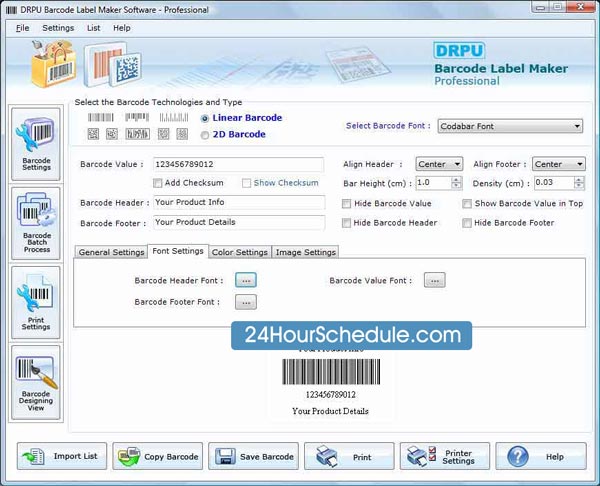600x486 pixels.
Task: Open the File menu
Action: click(23, 28)
